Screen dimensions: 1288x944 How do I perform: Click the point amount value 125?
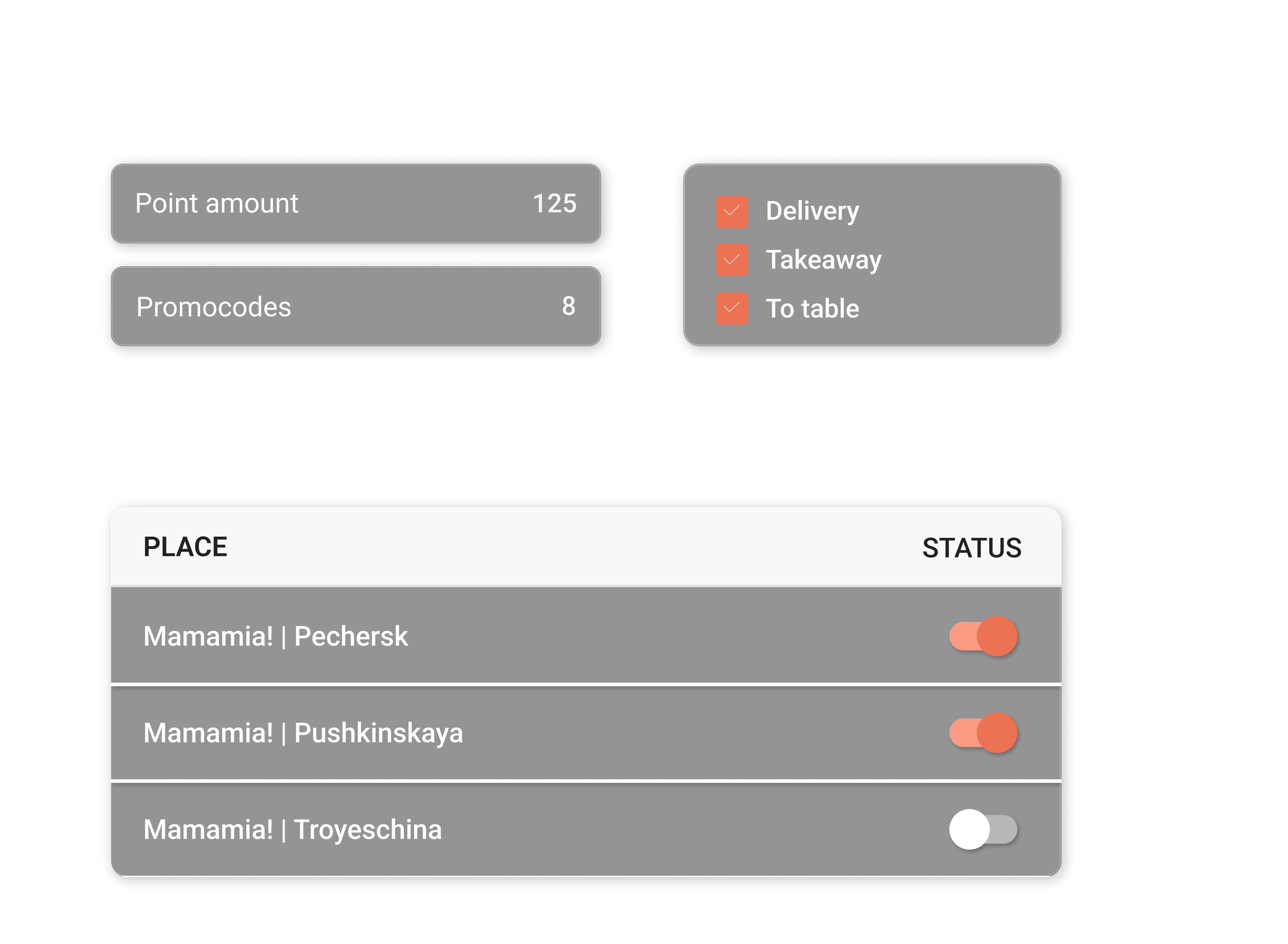[x=554, y=203]
